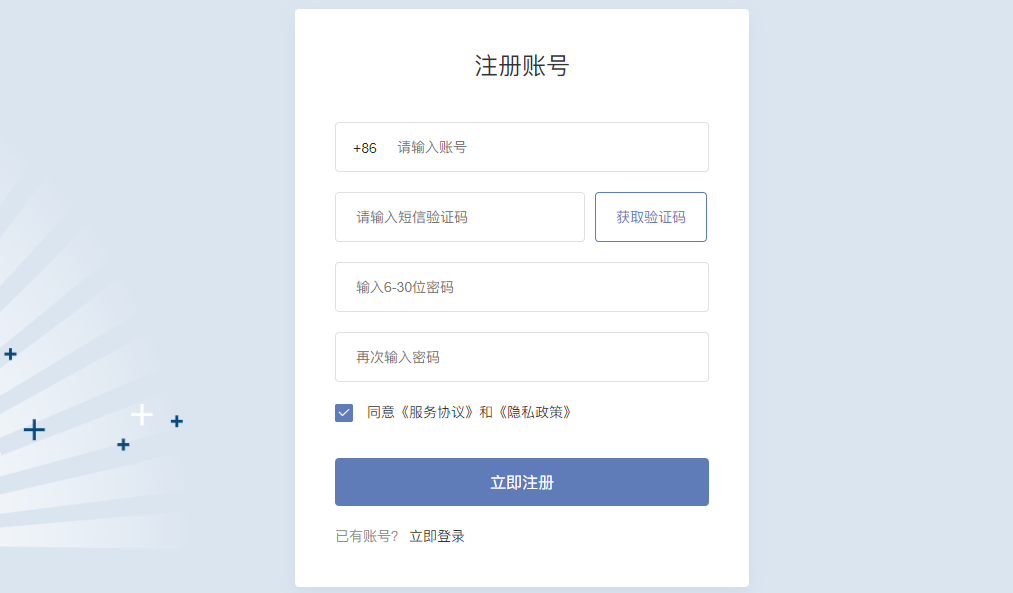The height and width of the screenshot is (593, 1013).
Task: Click the 和 text between policy links
Action: (486, 412)
